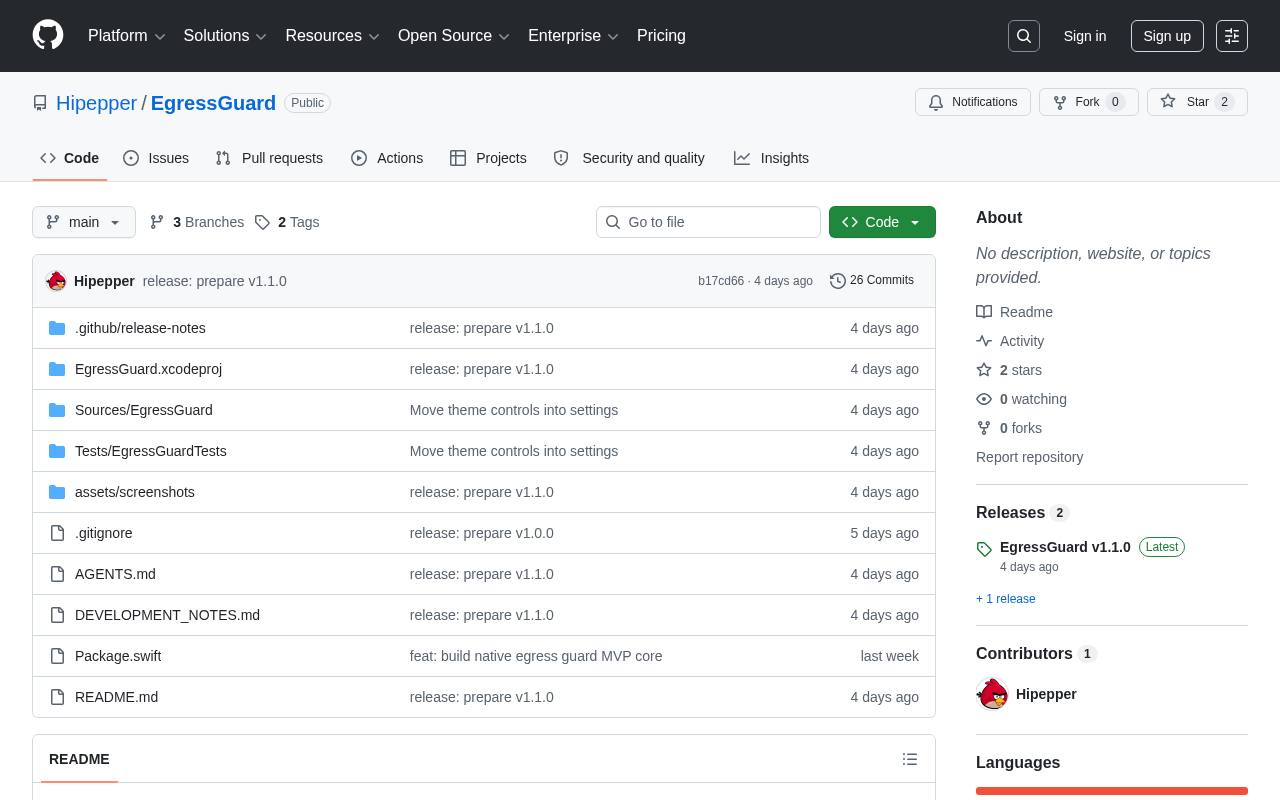Click the assets/screenshots folder icon
The width and height of the screenshot is (1280, 800).
(x=57, y=492)
